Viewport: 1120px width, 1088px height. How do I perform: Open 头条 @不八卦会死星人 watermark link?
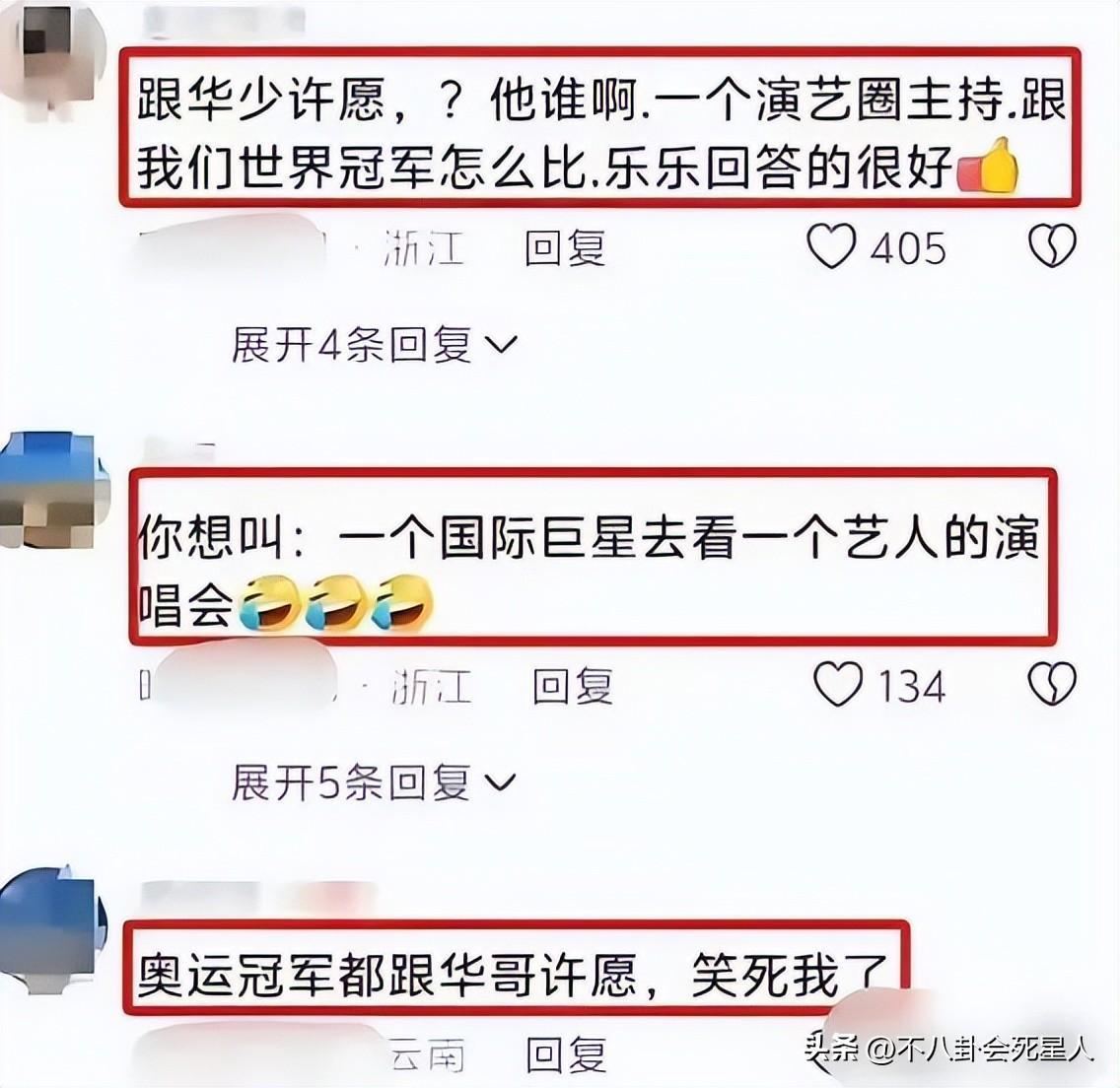(x=949, y=1049)
